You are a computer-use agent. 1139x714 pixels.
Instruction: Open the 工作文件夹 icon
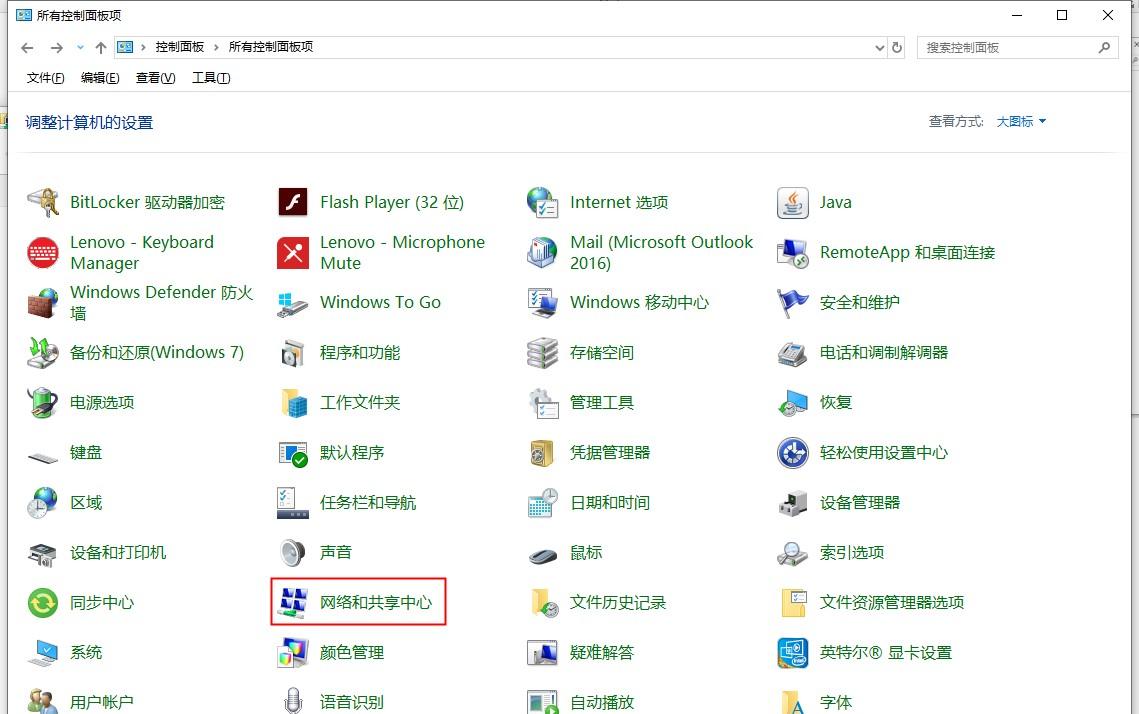293,402
